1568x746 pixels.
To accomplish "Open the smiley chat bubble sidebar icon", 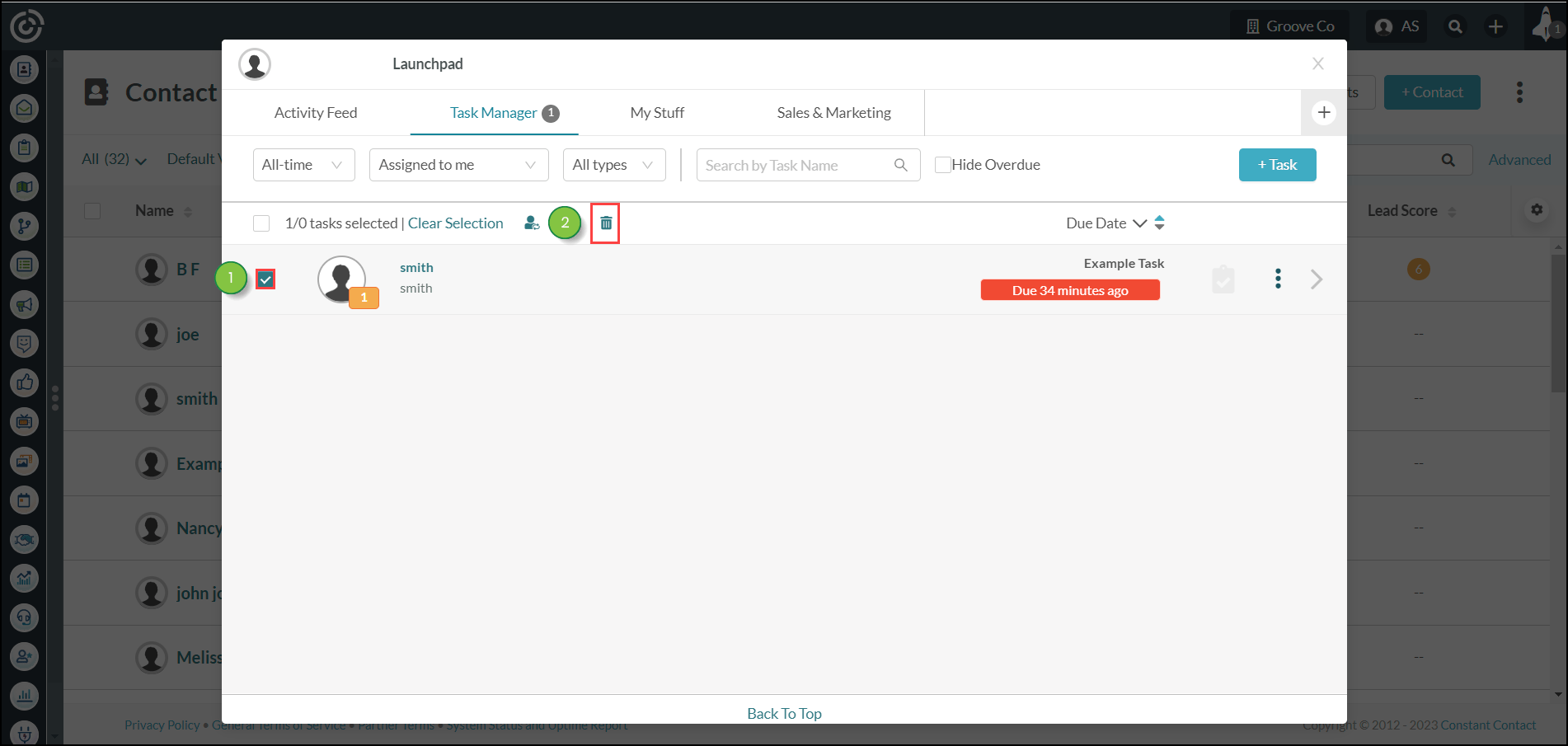I will [x=25, y=343].
